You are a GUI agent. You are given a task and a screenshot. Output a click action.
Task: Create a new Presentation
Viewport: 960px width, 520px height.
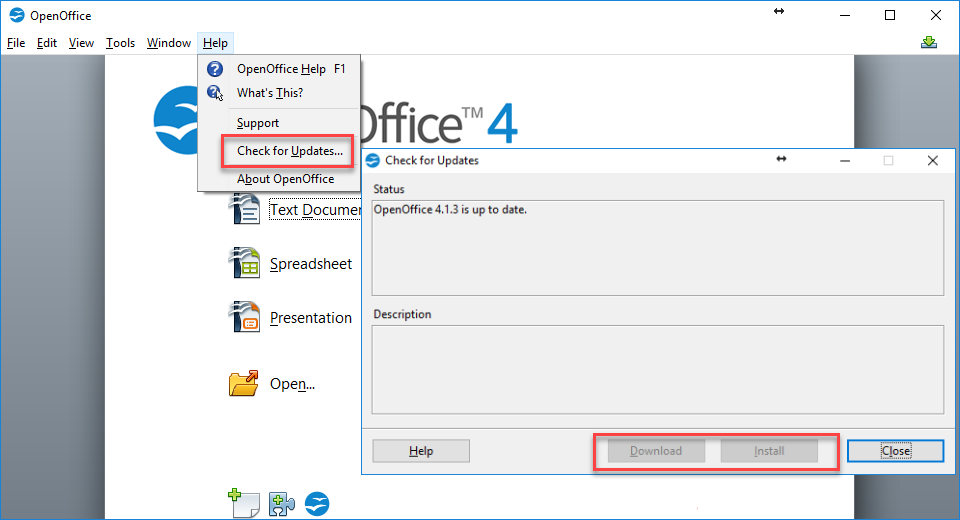coord(311,318)
